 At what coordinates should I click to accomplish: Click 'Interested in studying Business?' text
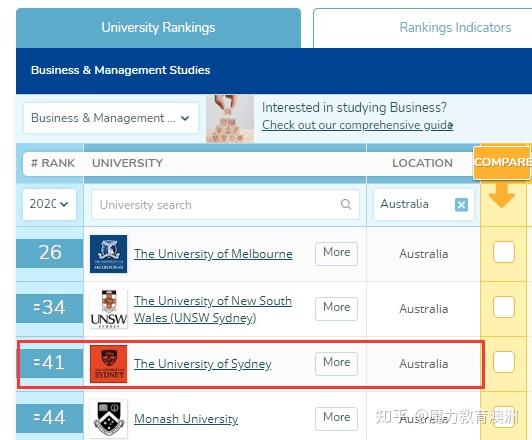click(354, 108)
